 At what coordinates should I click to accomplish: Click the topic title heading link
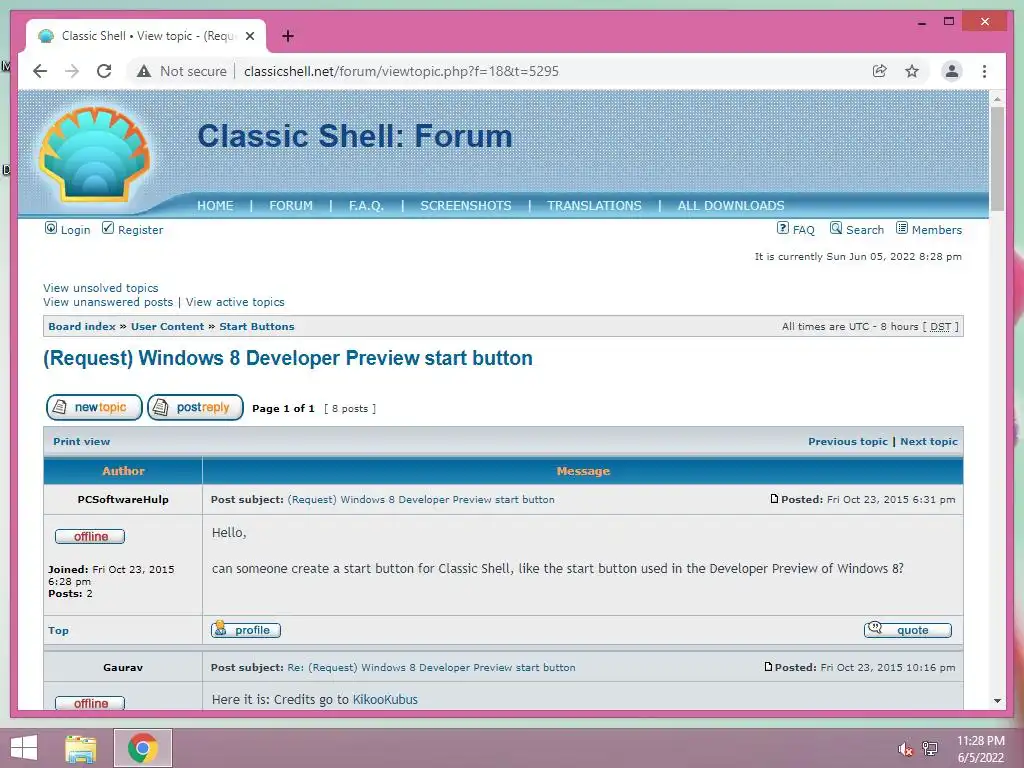point(288,359)
